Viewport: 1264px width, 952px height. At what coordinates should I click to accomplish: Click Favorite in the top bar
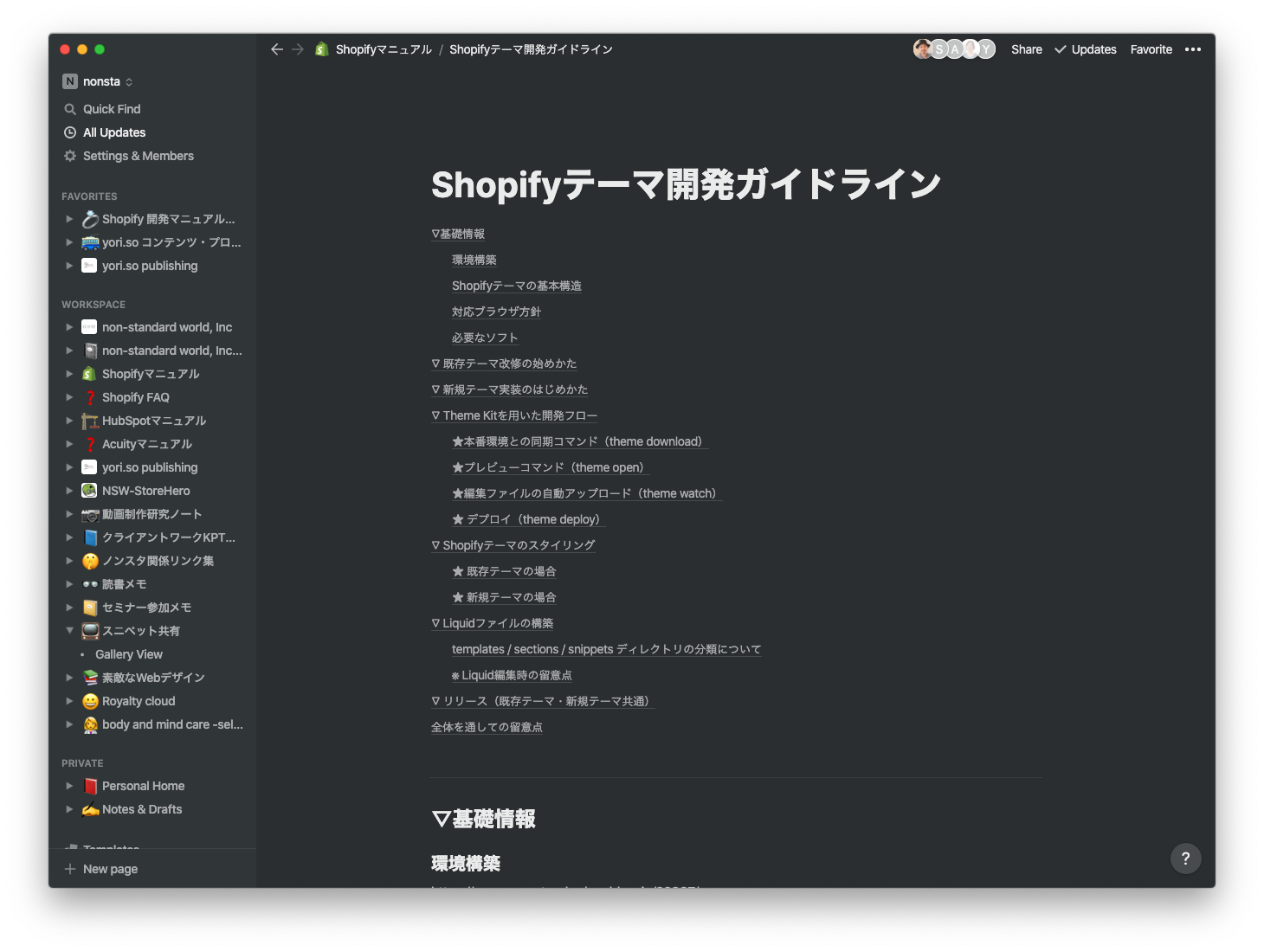pyautogui.click(x=1151, y=49)
